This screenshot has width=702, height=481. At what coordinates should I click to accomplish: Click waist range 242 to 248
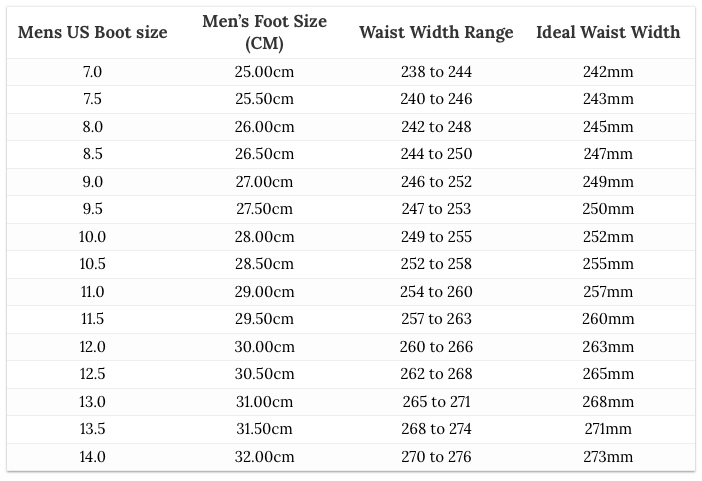click(436, 127)
